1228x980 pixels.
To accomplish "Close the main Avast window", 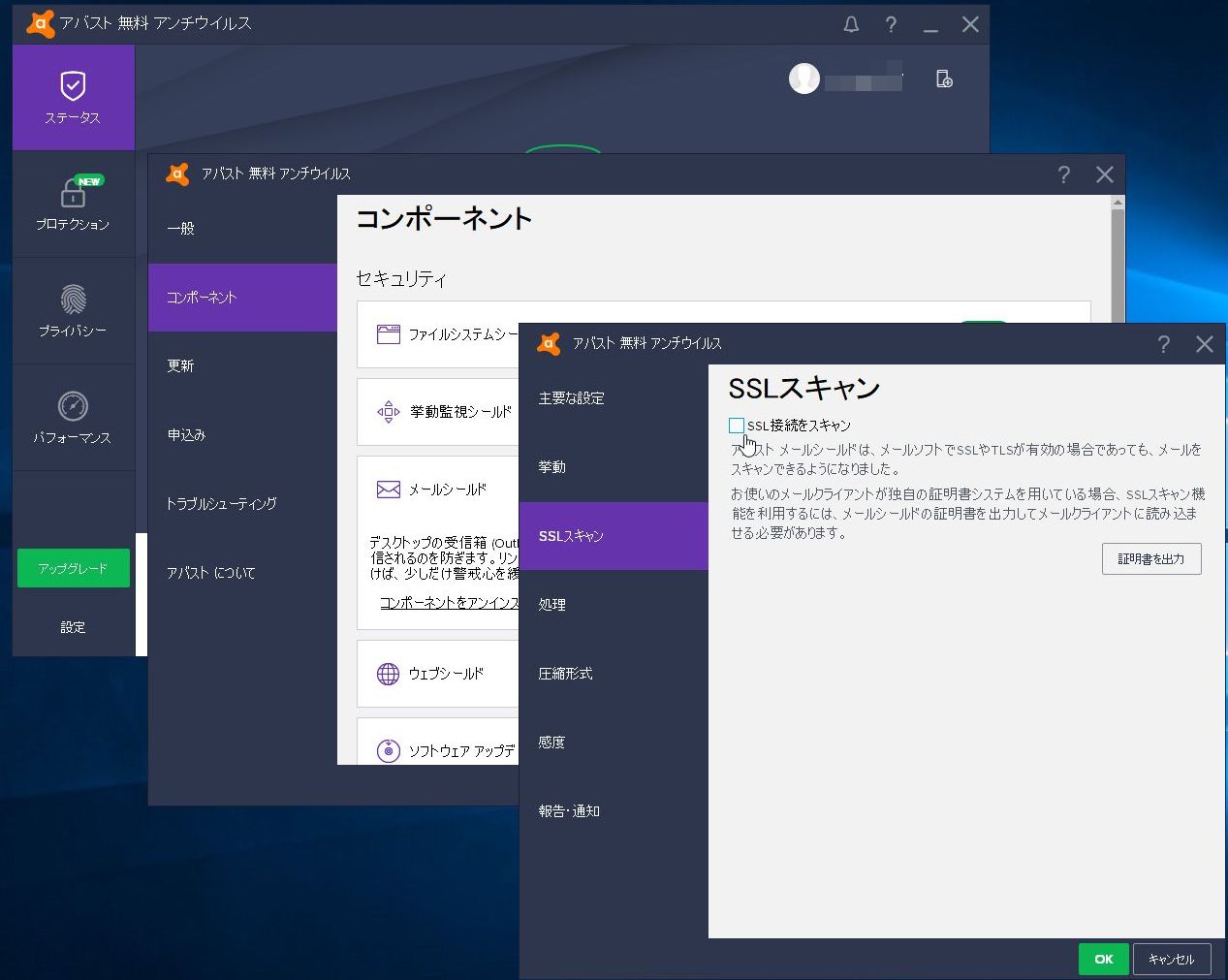I will point(970,24).
